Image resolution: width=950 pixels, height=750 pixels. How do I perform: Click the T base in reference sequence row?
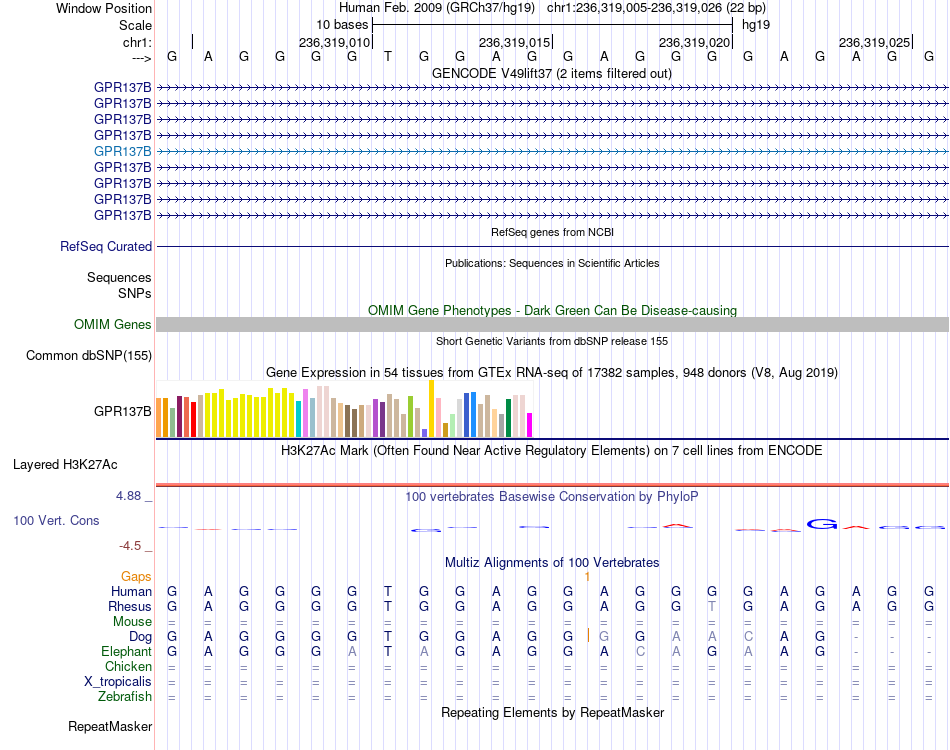pyautogui.click(x=388, y=57)
